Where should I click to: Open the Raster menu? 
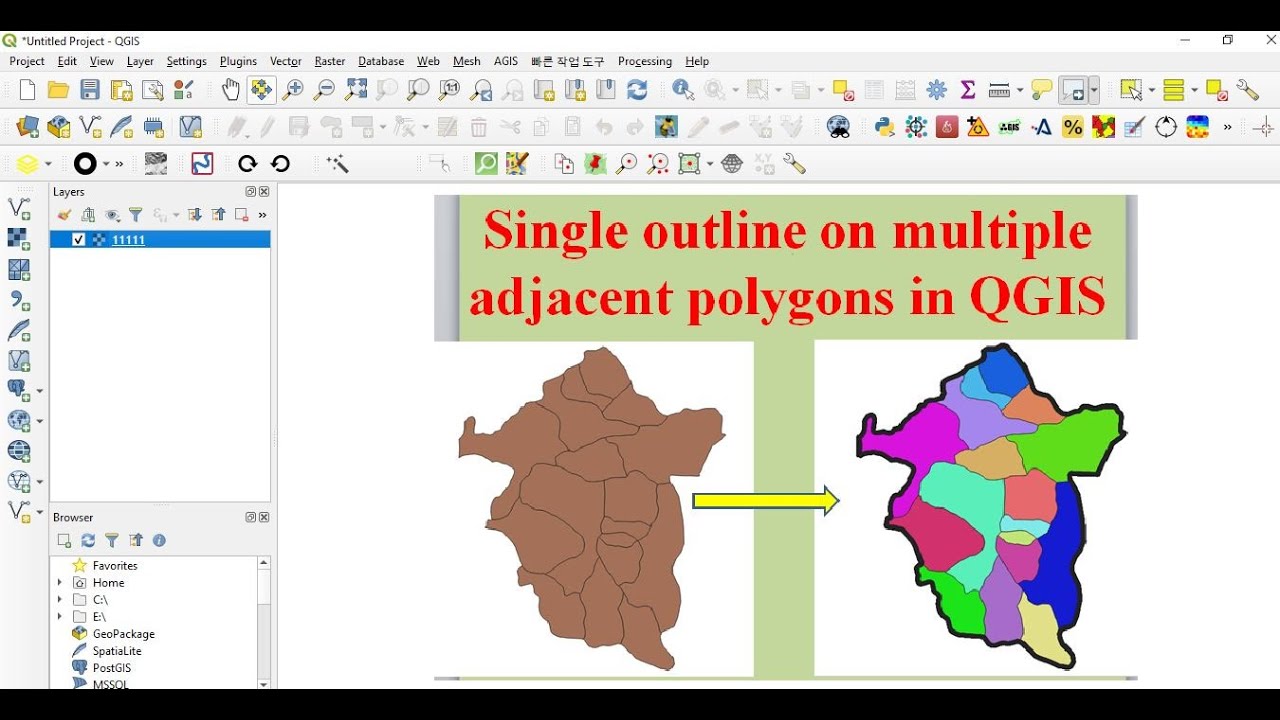tap(330, 61)
